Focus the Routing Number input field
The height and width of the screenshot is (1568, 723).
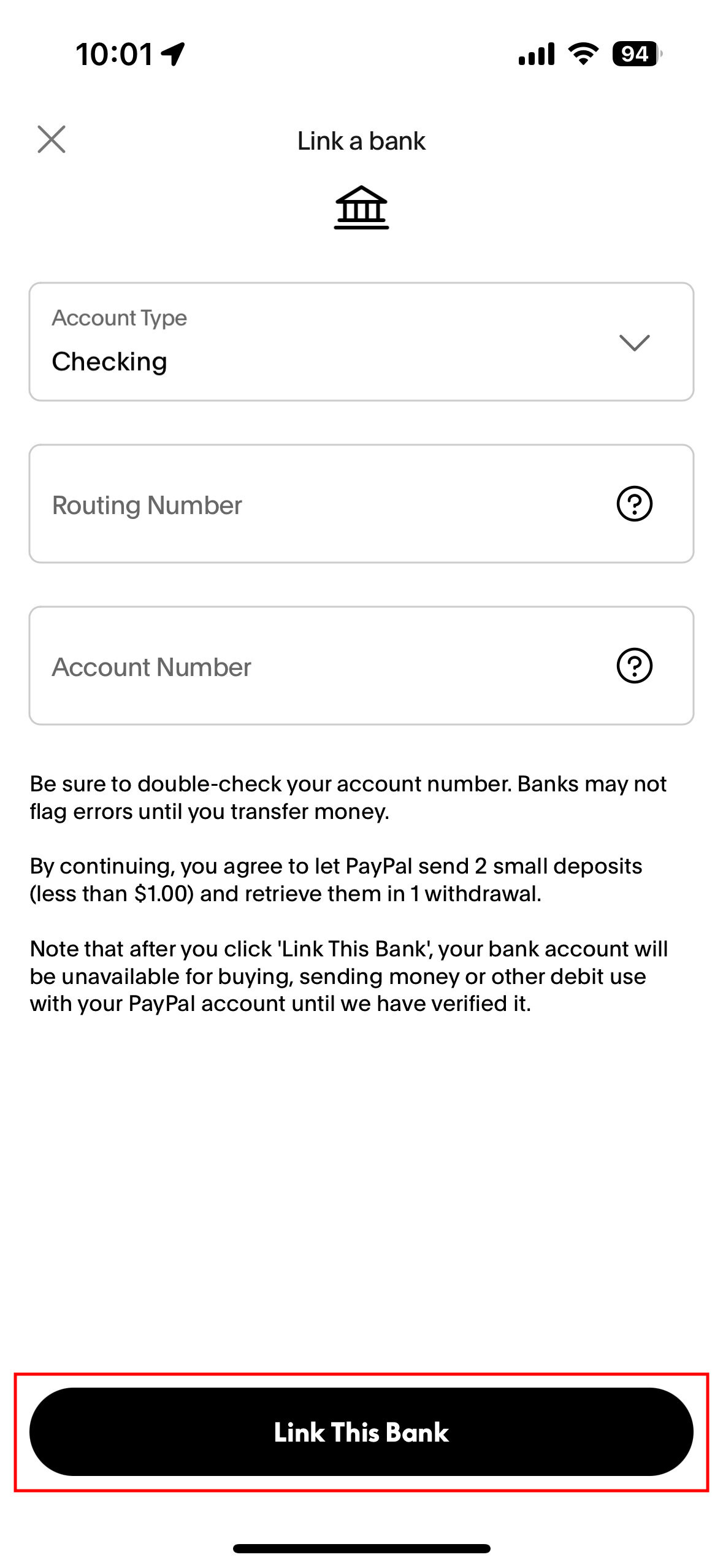307,504
